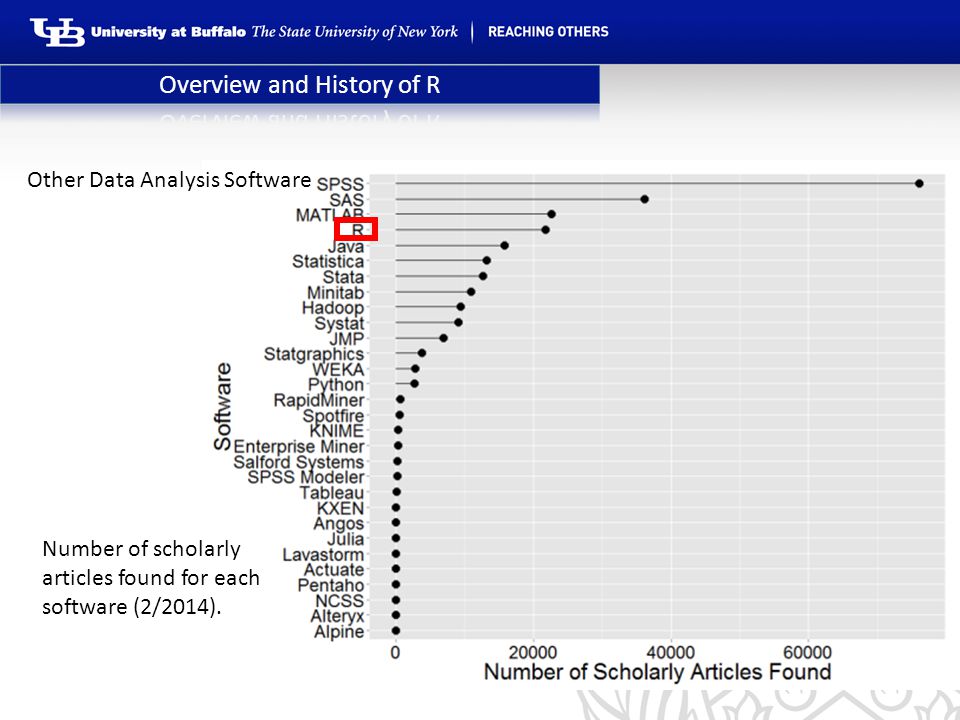This screenshot has width=960, height=720.
Task: Click the 'Actuate' chart label
Action: pos(334,570)
